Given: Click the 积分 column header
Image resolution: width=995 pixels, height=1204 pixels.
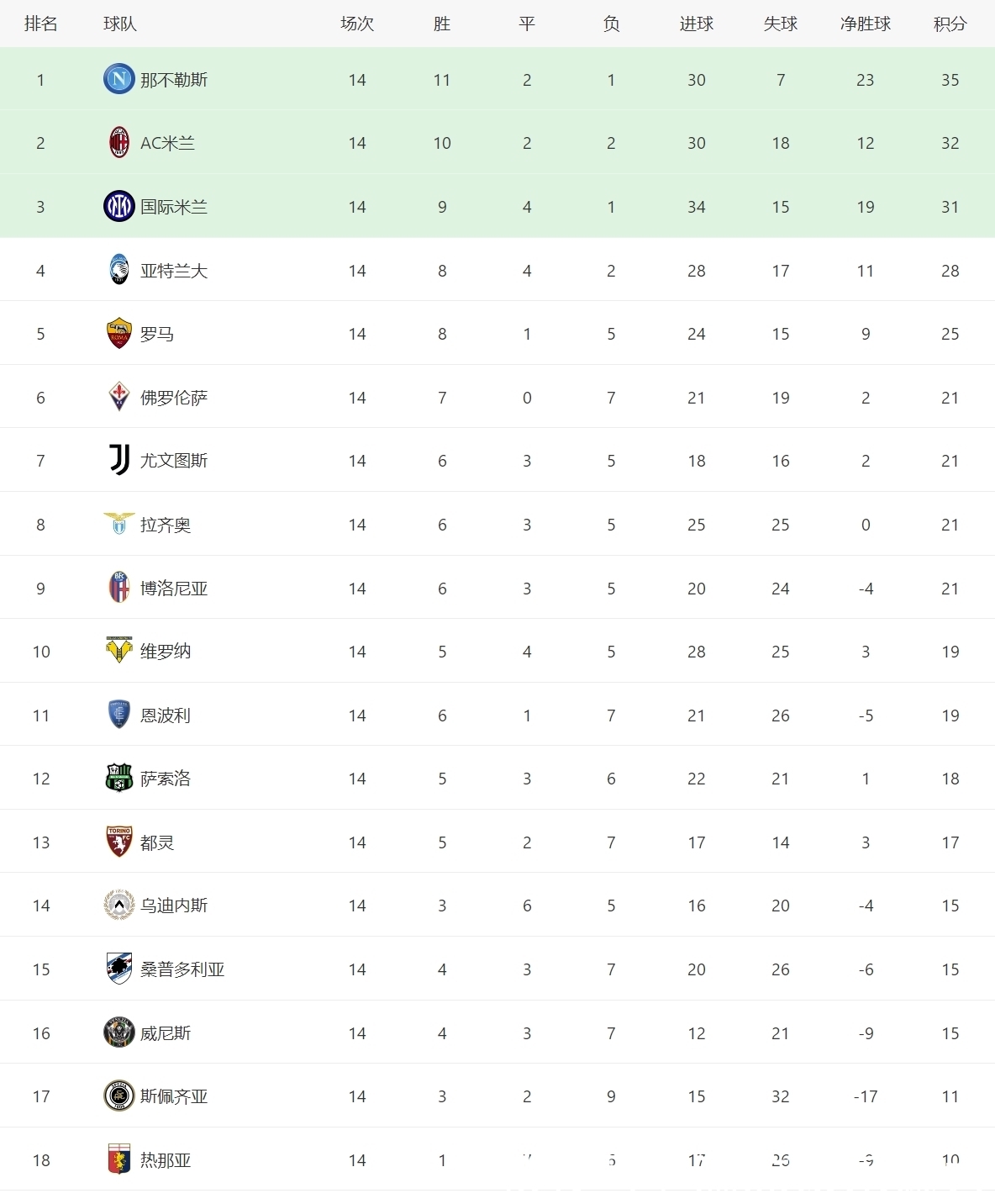Looking at the screenshot, I should coord(950,24).
